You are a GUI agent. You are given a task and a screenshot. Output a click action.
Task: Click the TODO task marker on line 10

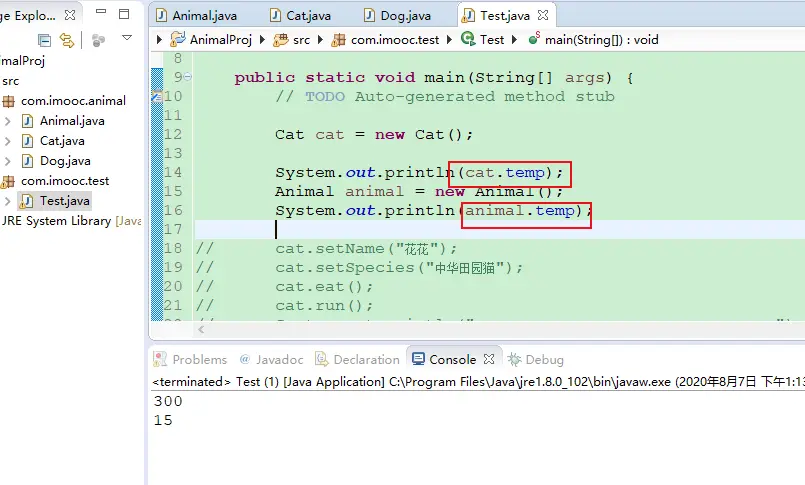coord(155,97)
